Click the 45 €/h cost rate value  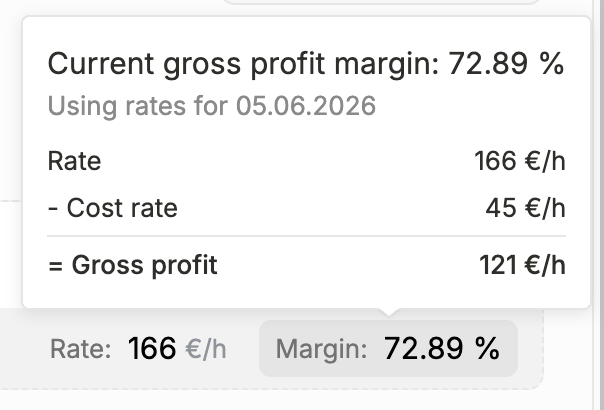[525, 208]
